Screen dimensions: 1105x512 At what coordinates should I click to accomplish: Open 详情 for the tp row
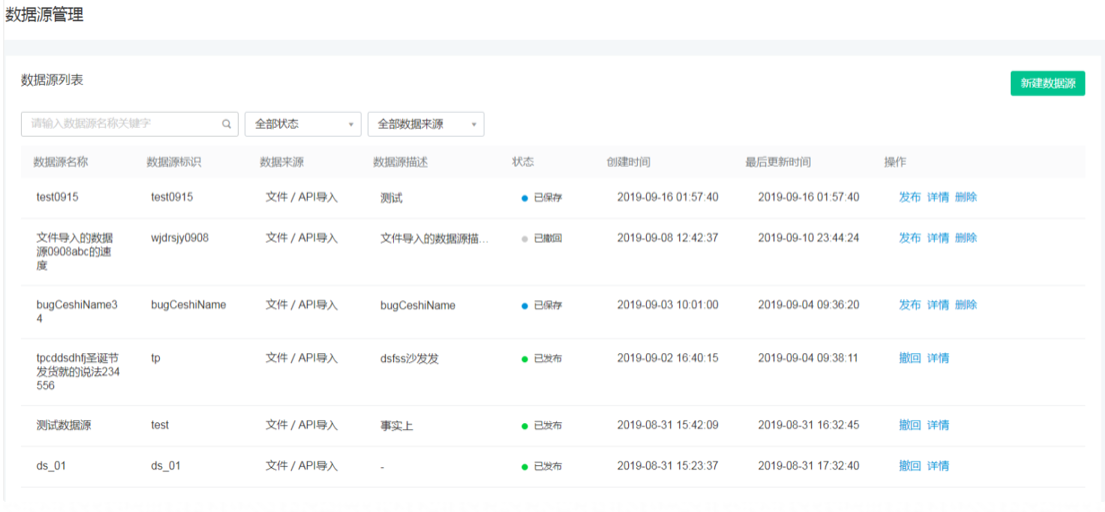click(x=937, y=358)
